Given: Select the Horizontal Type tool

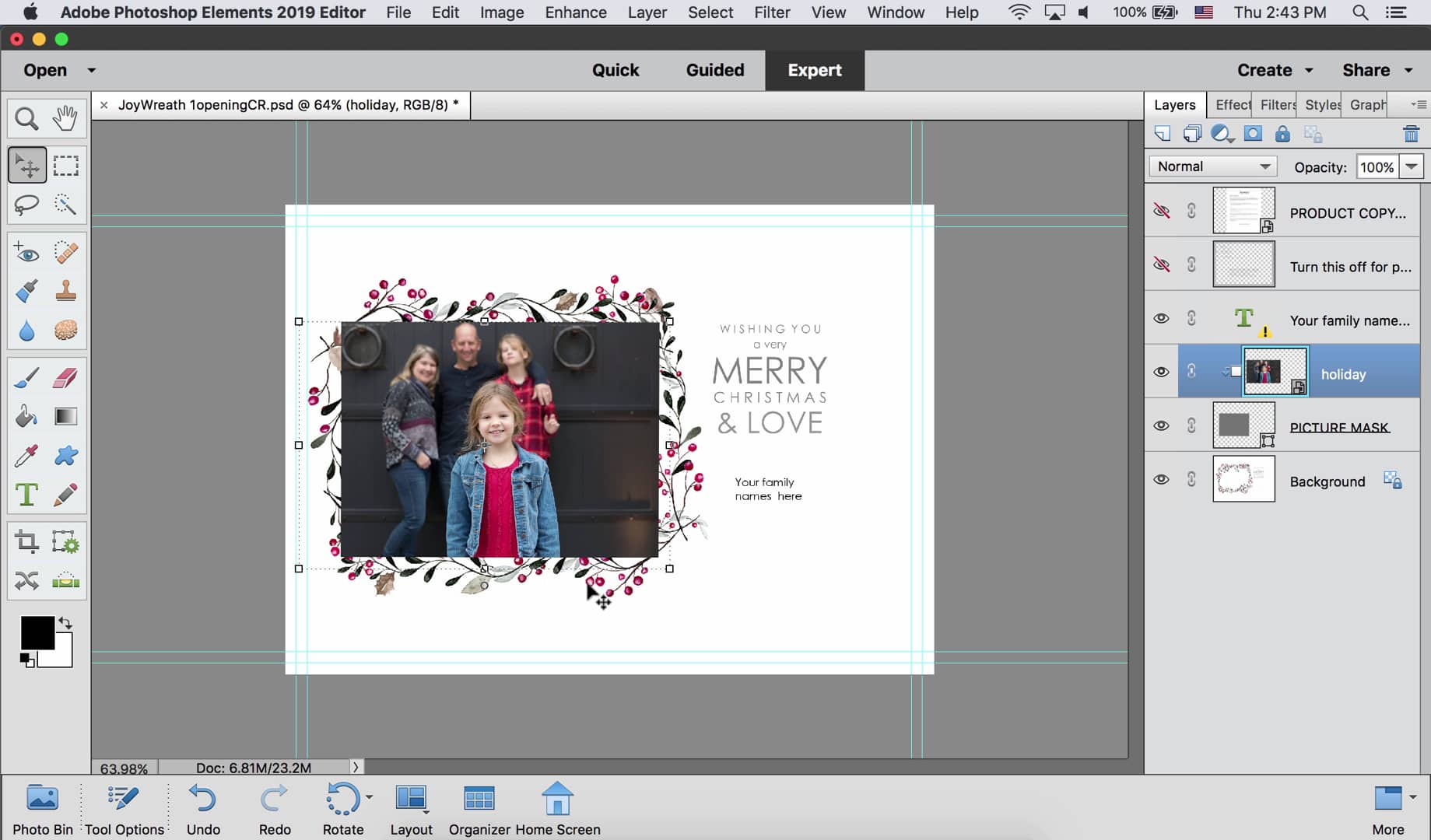Looking at the screenshot, I should 26,494.
